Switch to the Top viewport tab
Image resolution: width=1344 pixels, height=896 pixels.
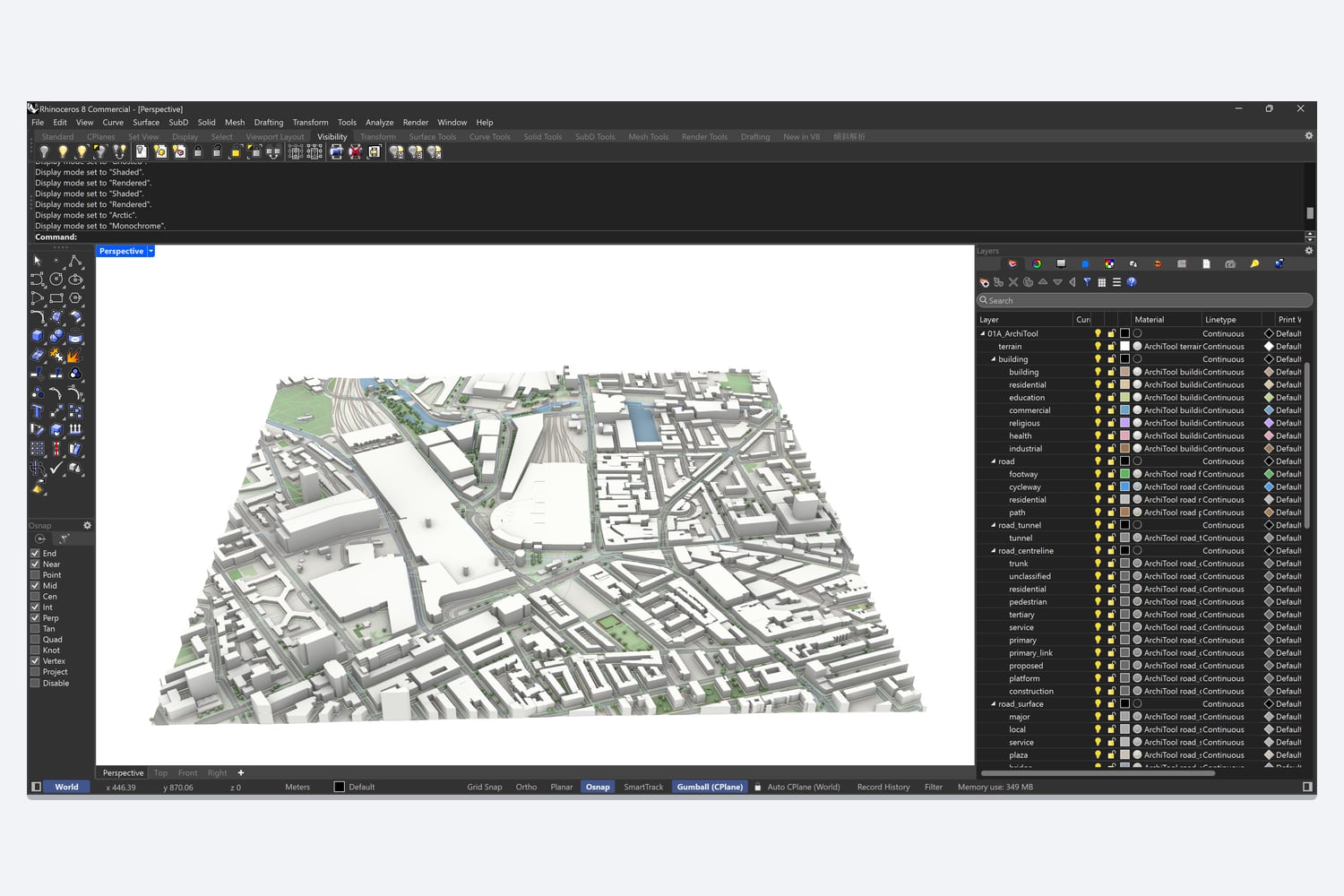161,773
